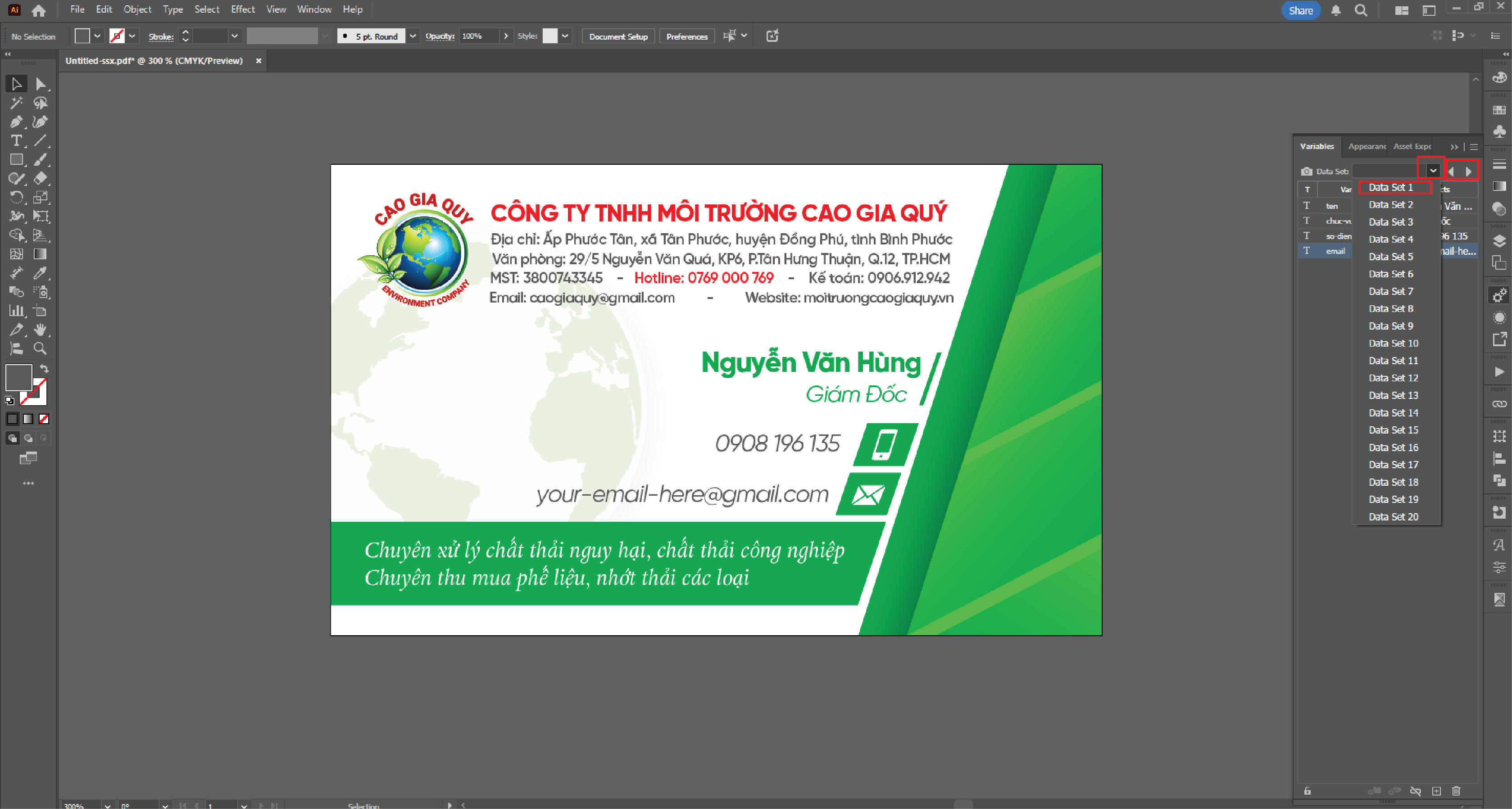Image resolution: width=1512 pixels, height=809 pixels.
Task: Select the Gradient tool
Action: (x=40, y=253)
